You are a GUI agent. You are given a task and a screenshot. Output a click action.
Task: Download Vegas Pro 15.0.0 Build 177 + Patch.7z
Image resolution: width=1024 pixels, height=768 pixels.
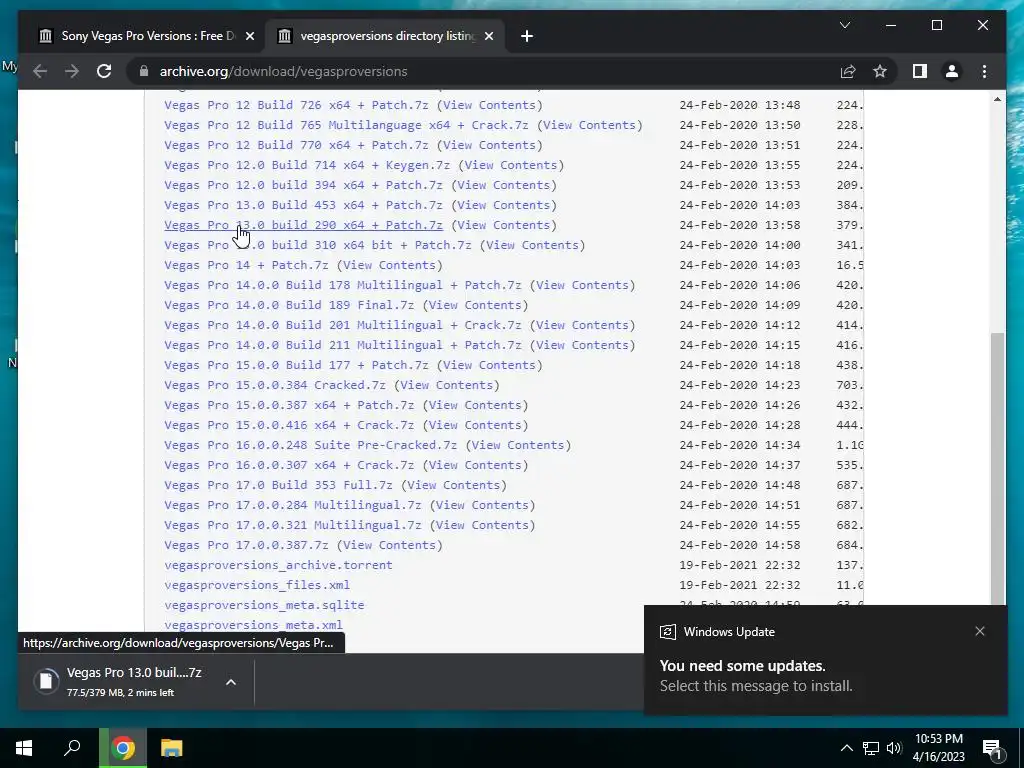point(296,365)
